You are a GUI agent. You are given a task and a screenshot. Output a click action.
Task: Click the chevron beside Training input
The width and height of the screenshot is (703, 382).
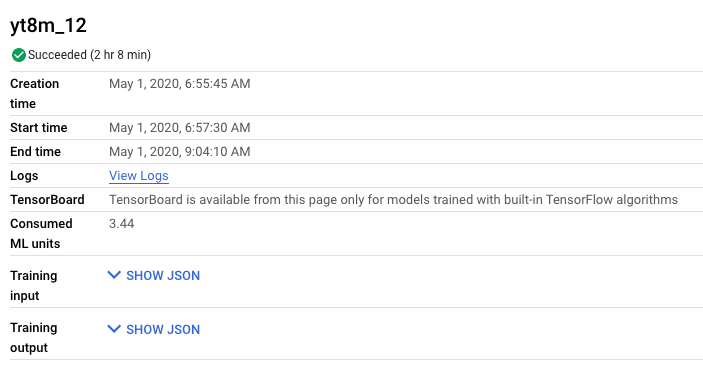(114, 275)
